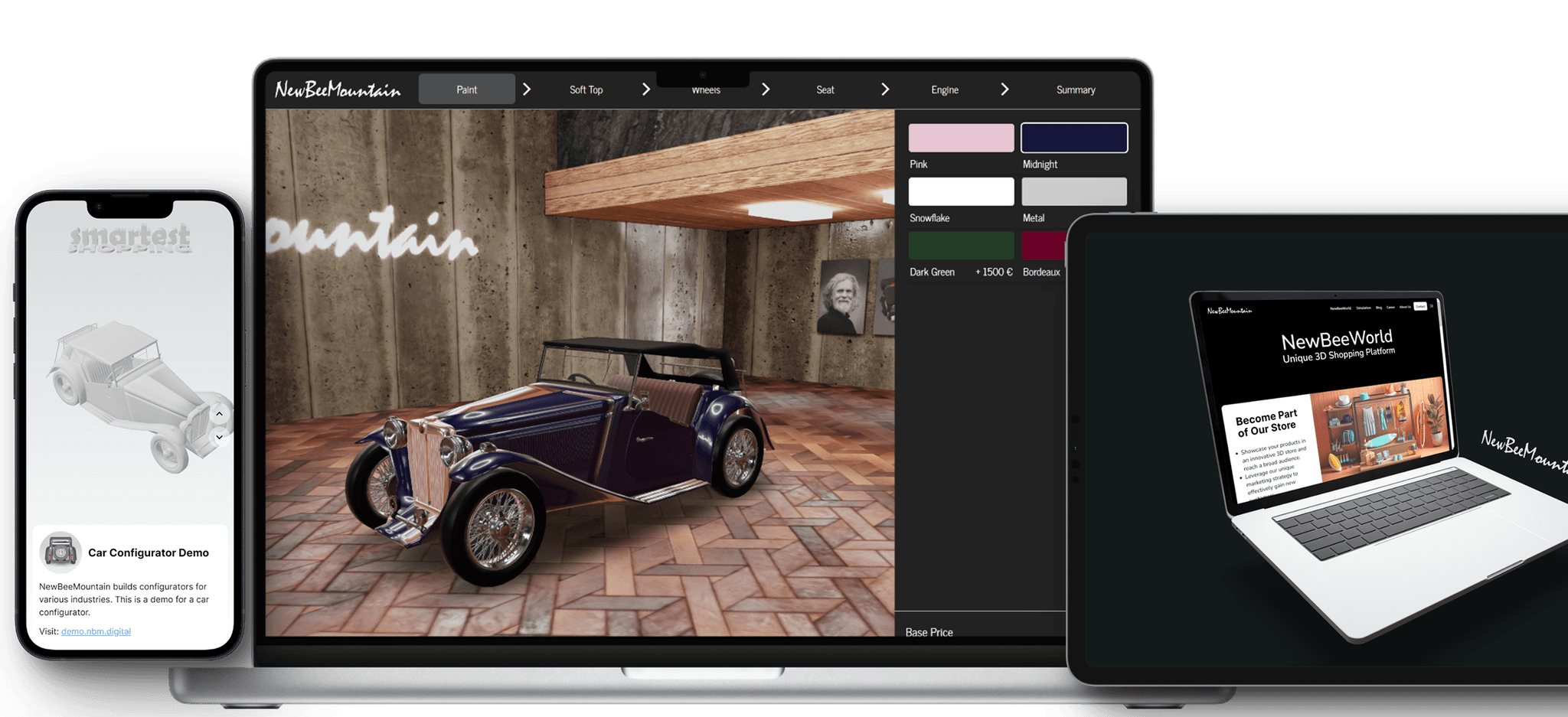Screen dimensions: 1568x717
Task: Click the NewBeeMountain logo on the tablet's laptop screen
Action: pos(1230,311)
